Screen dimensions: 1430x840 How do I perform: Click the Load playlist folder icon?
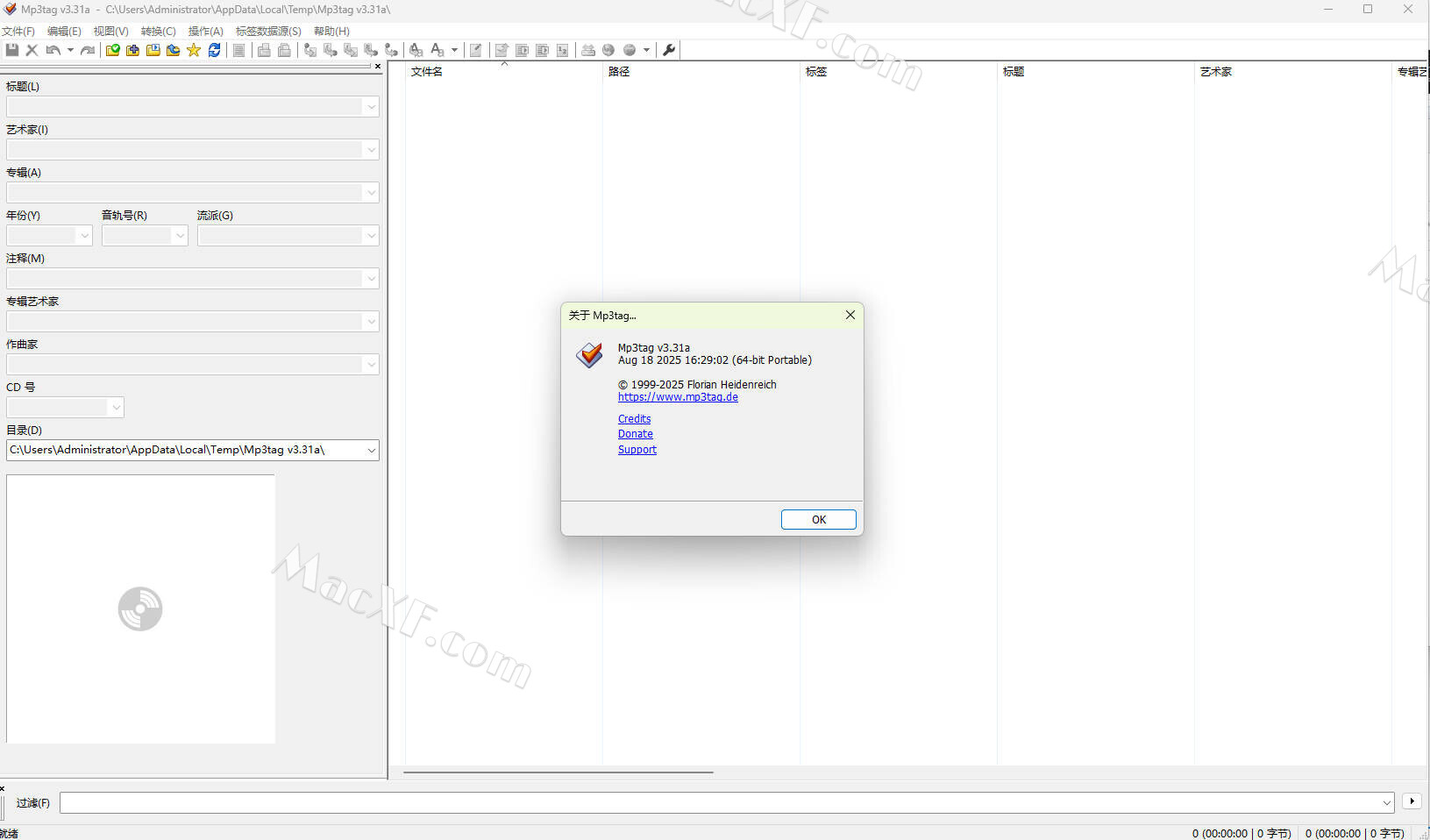pyautogui.click(x=153, y=50)
